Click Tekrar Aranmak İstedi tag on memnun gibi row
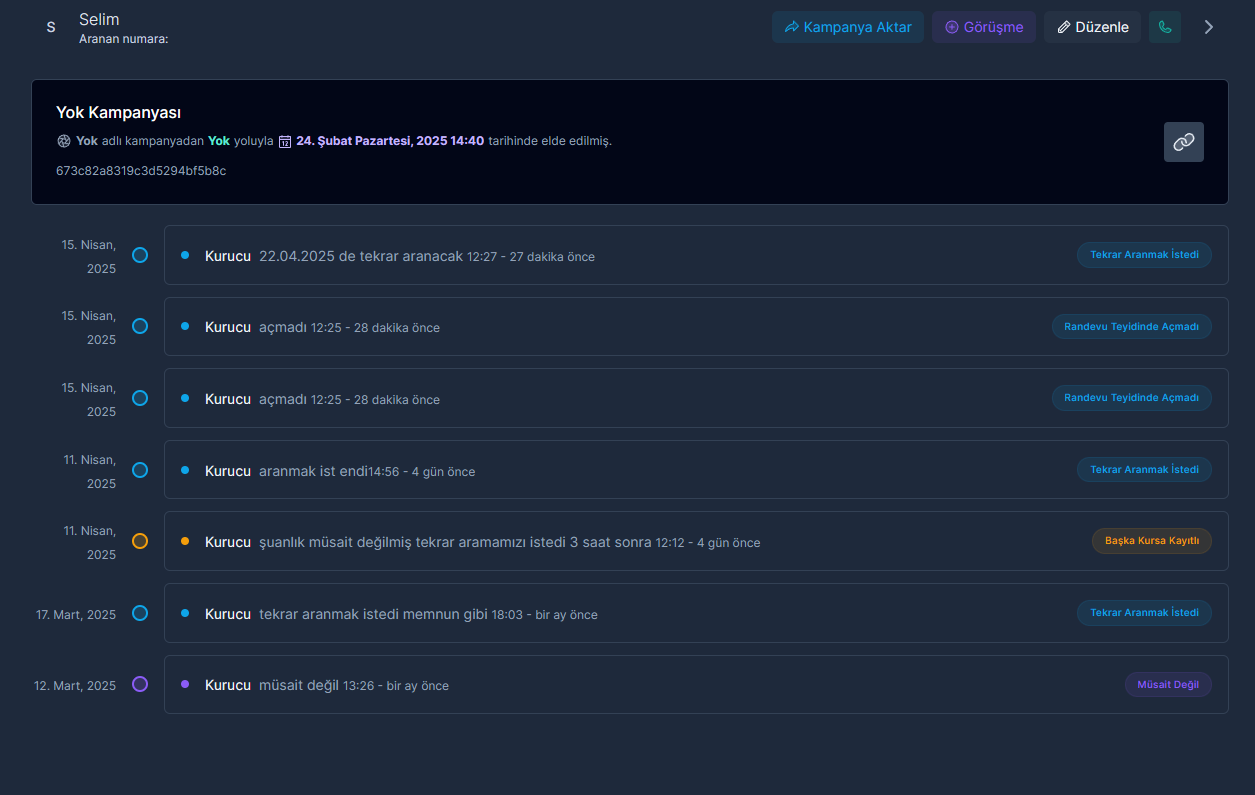1255x795 pixels. pos(1144,612)
